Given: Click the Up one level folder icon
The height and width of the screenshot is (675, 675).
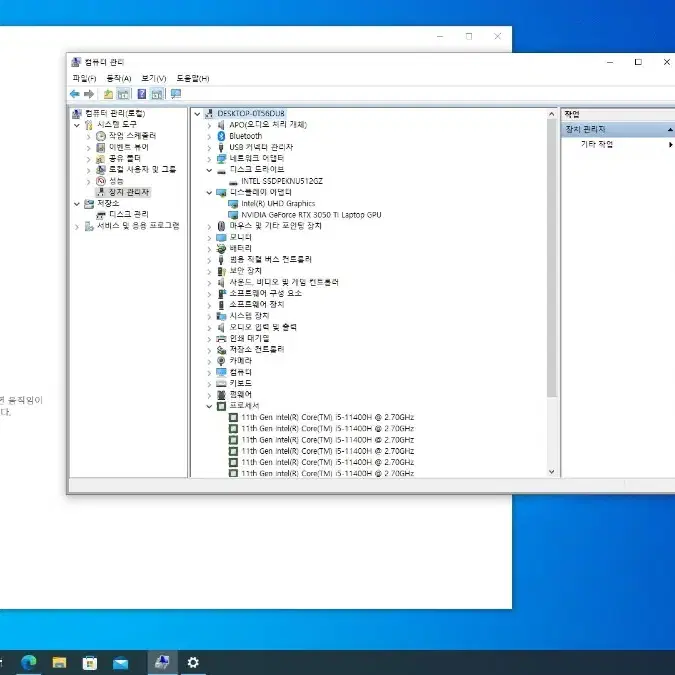Looking at the screenshot, I should [108, 94].
